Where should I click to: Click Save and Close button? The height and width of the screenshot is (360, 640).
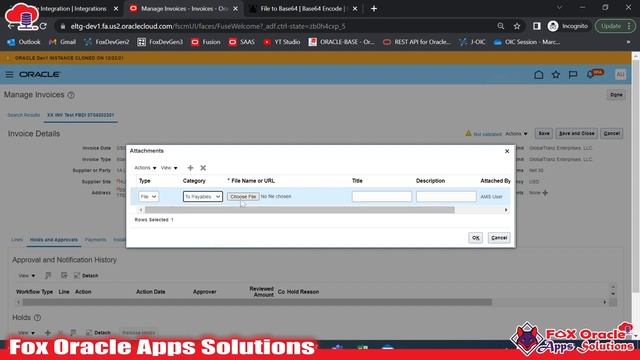click(x=576, y=133)
